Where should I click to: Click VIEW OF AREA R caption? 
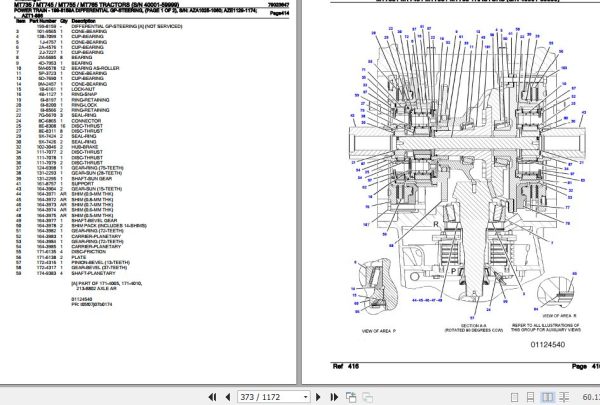pos(559,316)
